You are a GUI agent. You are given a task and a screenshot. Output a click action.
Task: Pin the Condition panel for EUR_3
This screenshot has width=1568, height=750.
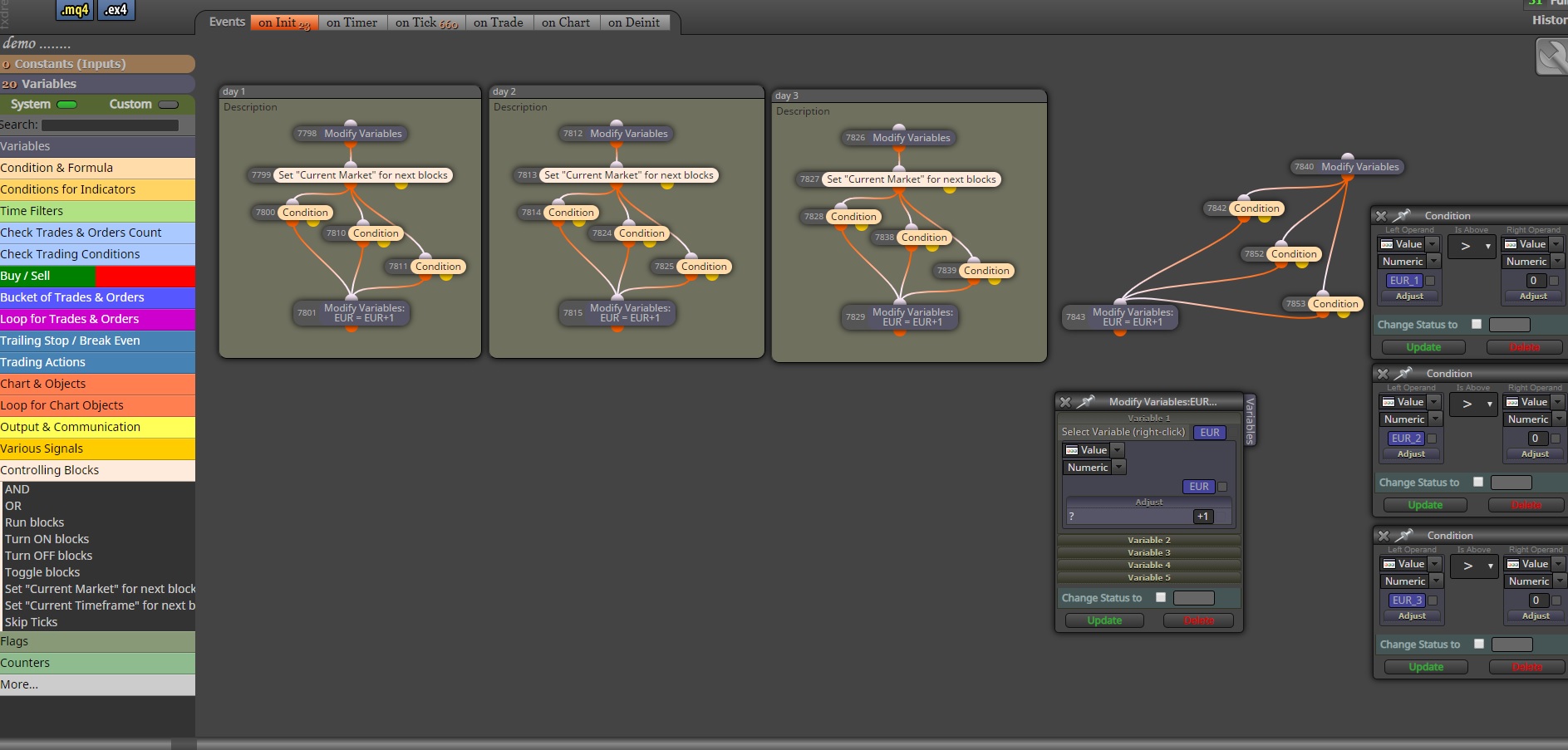(1404, 536)
